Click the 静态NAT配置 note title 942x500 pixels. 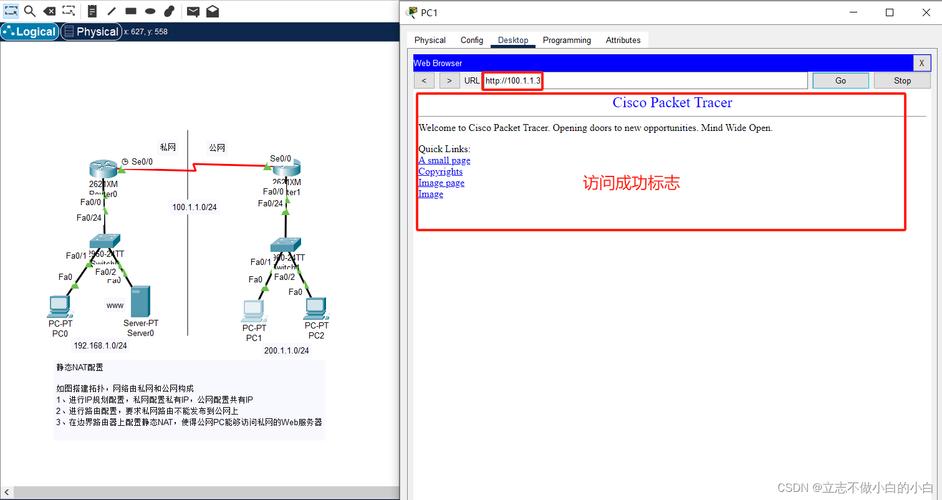[x=80, y=367]
